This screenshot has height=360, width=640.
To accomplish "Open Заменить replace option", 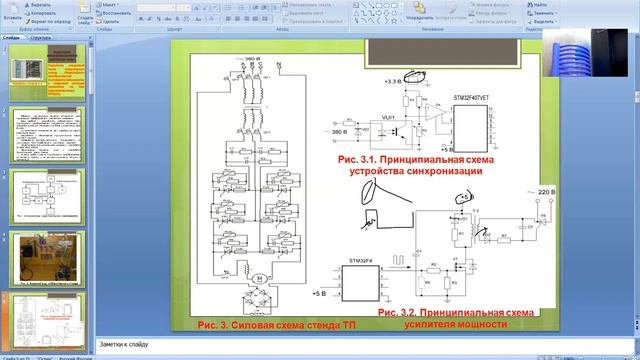I will [x=541, y=13].
